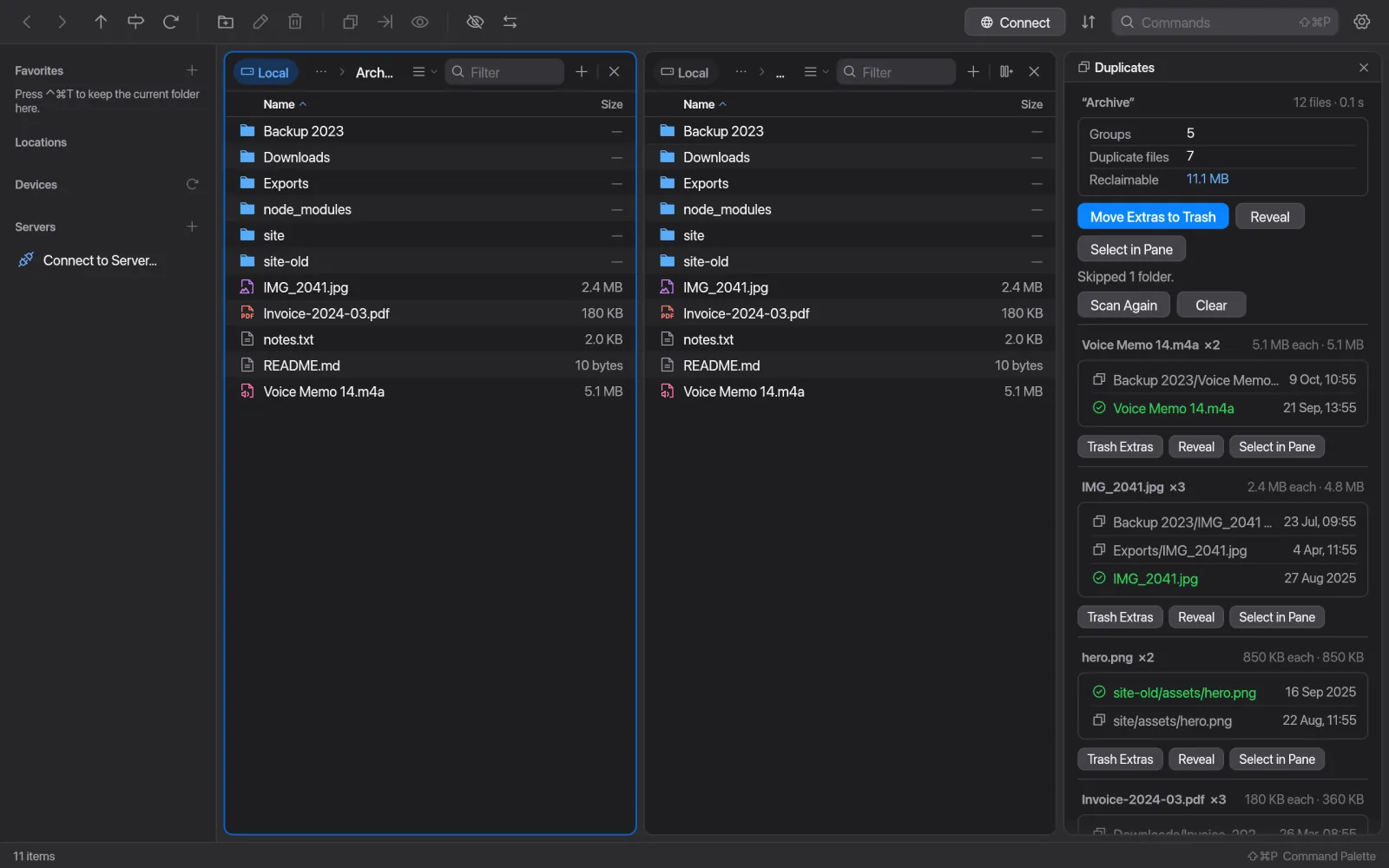This screenshot has height=868, width=1389.
Task: Go back with the left arrow
Action: pyautogui.click(x=27, y=22)
